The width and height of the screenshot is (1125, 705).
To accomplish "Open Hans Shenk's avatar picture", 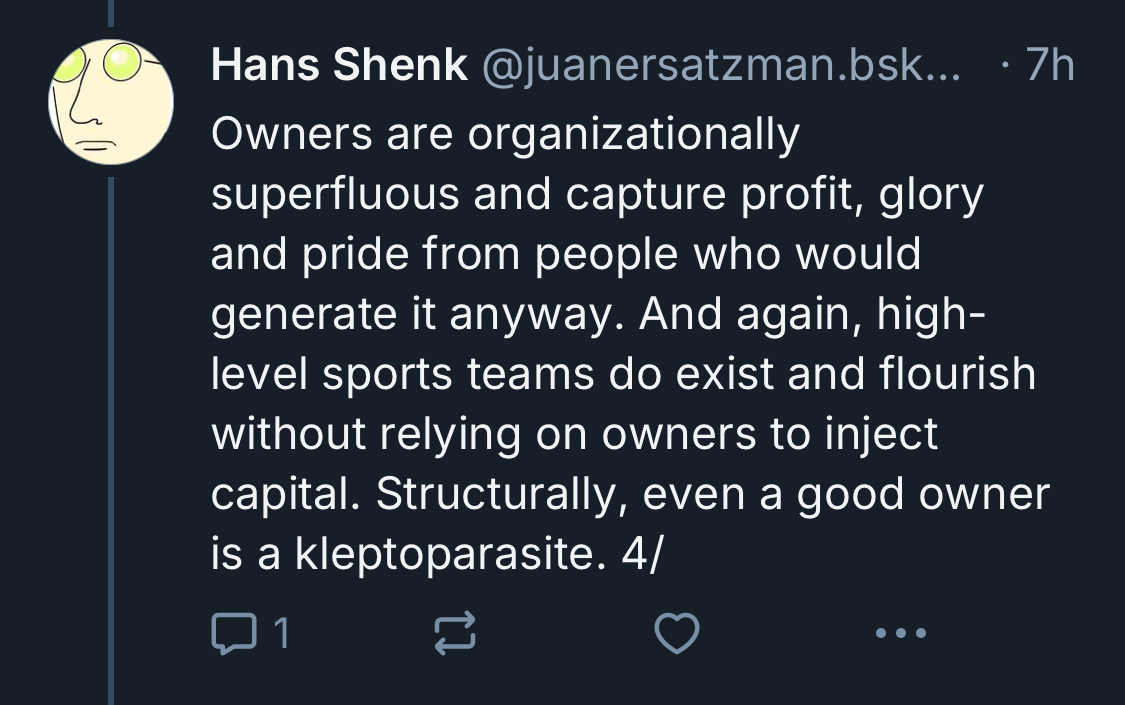I will click(x=111, y=102).
